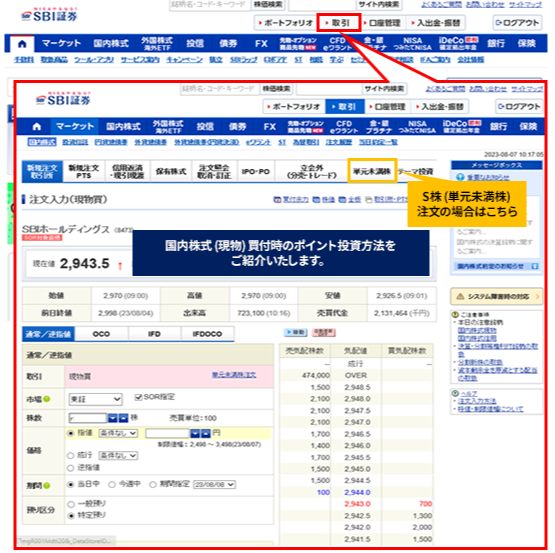
Task: Select 一般預り account radio button
Action: [x=71, y=504]
